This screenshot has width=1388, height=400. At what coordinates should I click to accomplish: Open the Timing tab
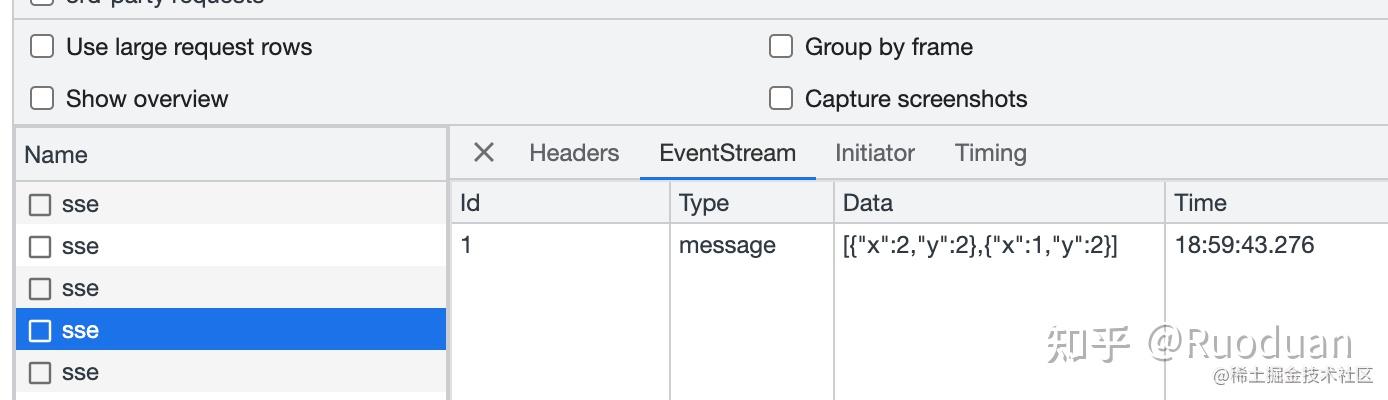990,153
